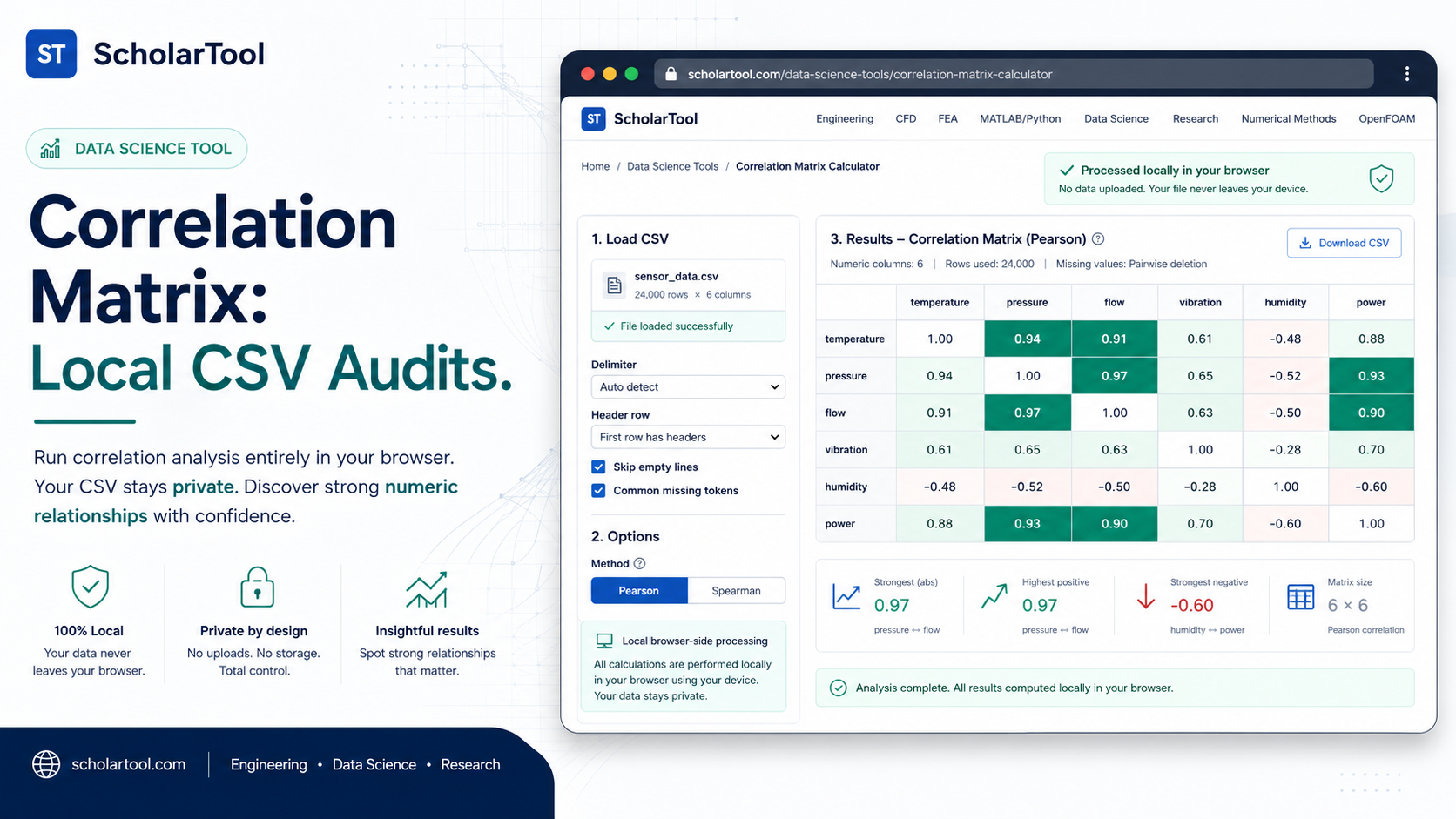Click the 0.70 cell in vibration row
The image size is (1456, 819).
(1372, 450)
